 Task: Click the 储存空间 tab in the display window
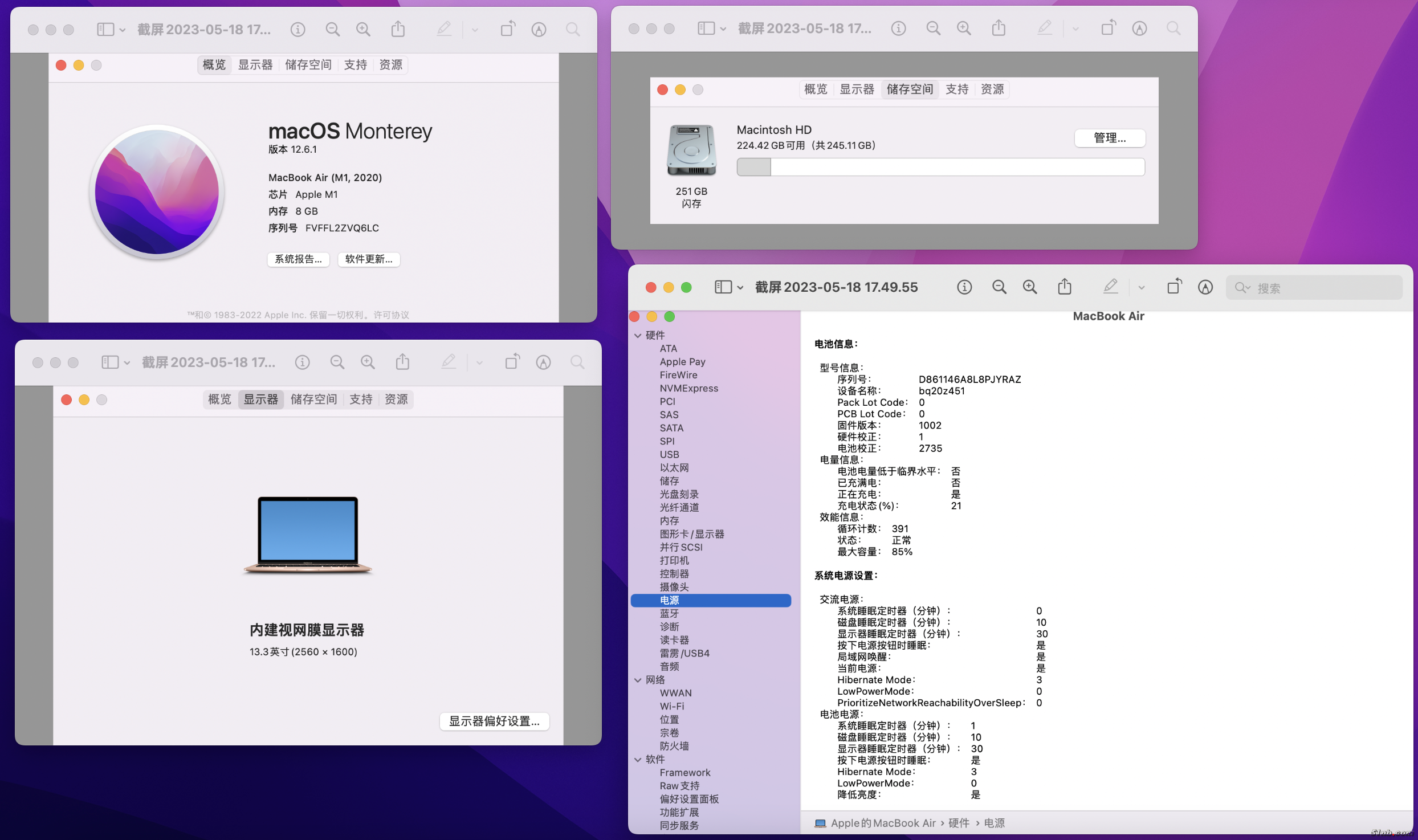pyautogui.click(x=313, y=399)
